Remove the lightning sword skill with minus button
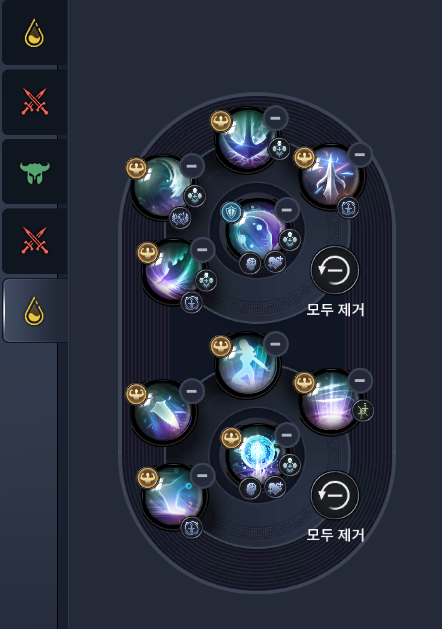The width and height of the screenshot is (442, 629). 360,154
